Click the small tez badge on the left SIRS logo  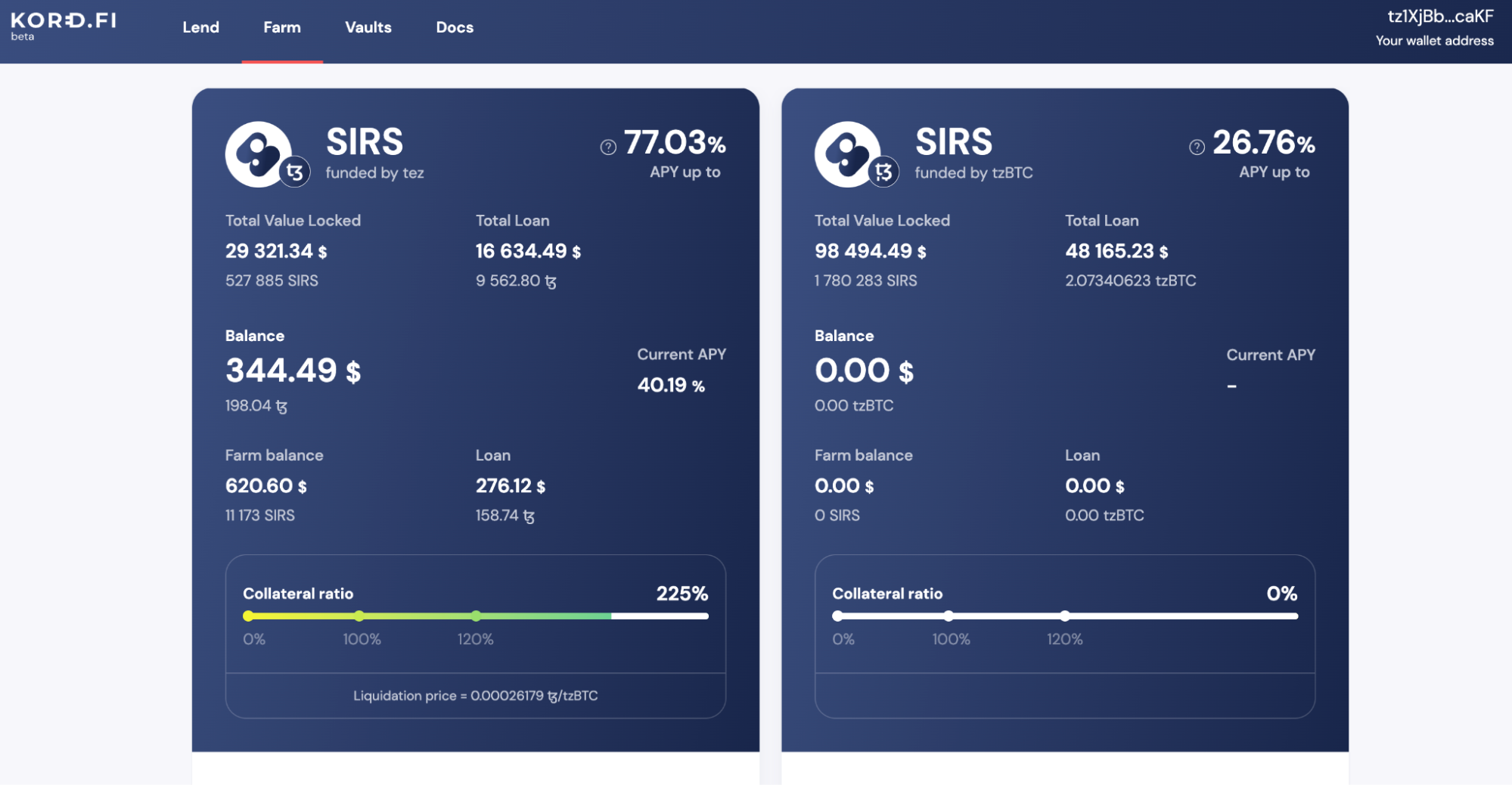coord(295,172)
